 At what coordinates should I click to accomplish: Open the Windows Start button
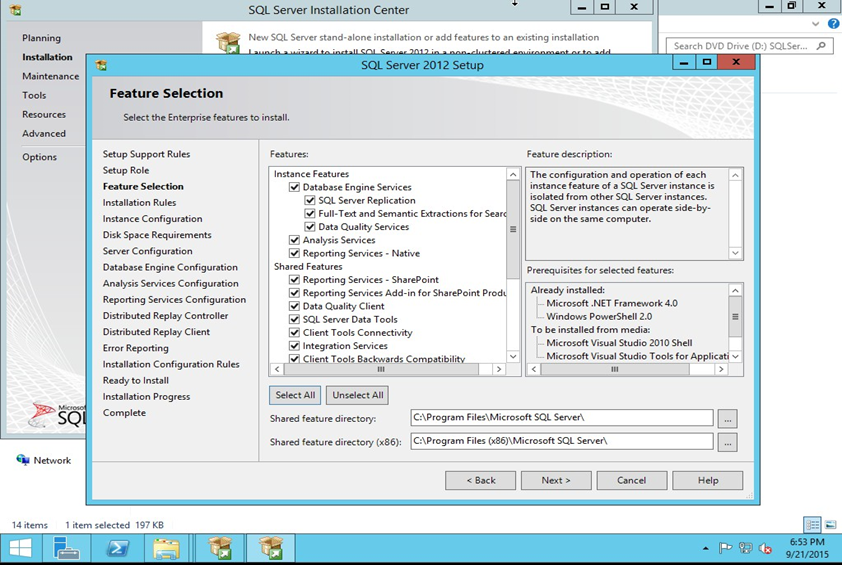point(20,548)
